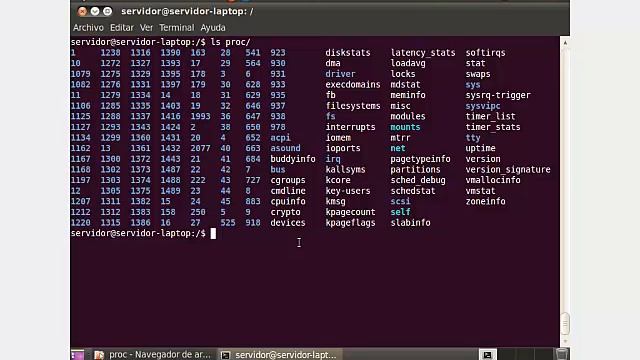Click the 'vmallocinfo' entry

(x=493, y=180)
